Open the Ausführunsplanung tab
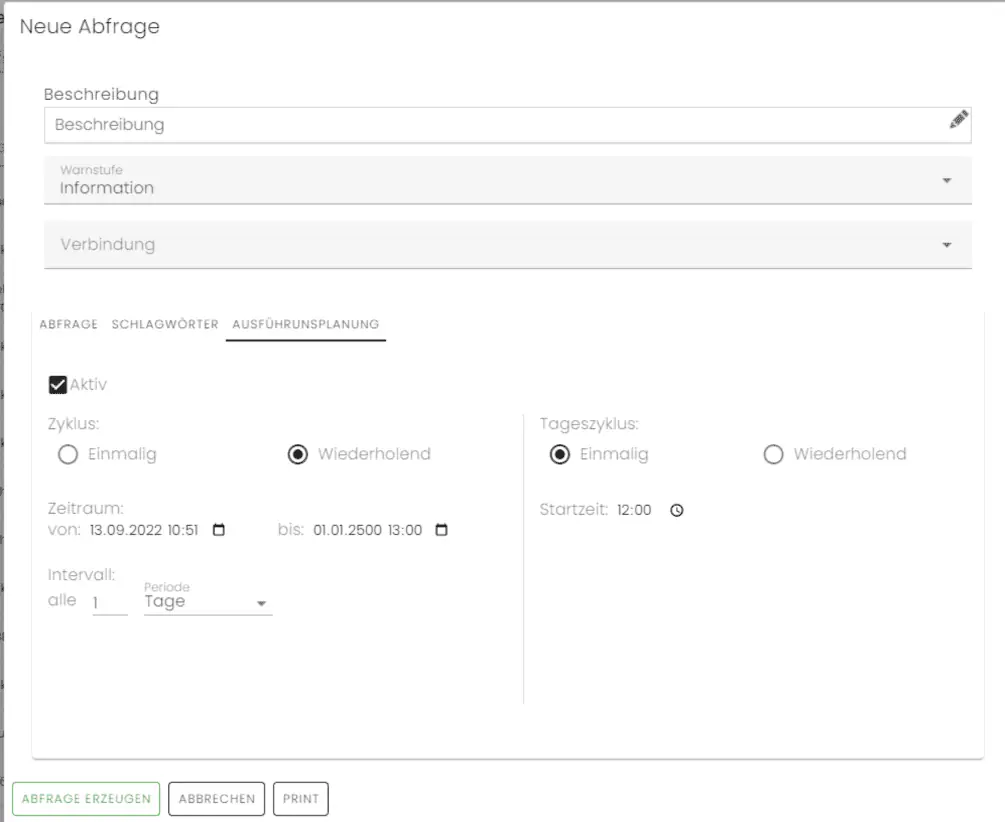 tap(305, 324)
